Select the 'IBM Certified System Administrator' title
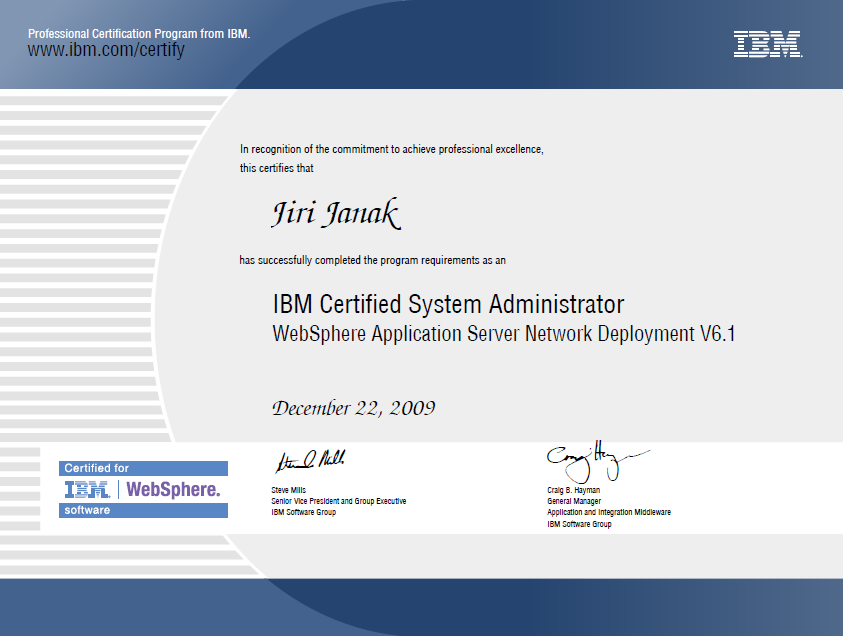Screen dimensions: 843x636 [448, 304]
